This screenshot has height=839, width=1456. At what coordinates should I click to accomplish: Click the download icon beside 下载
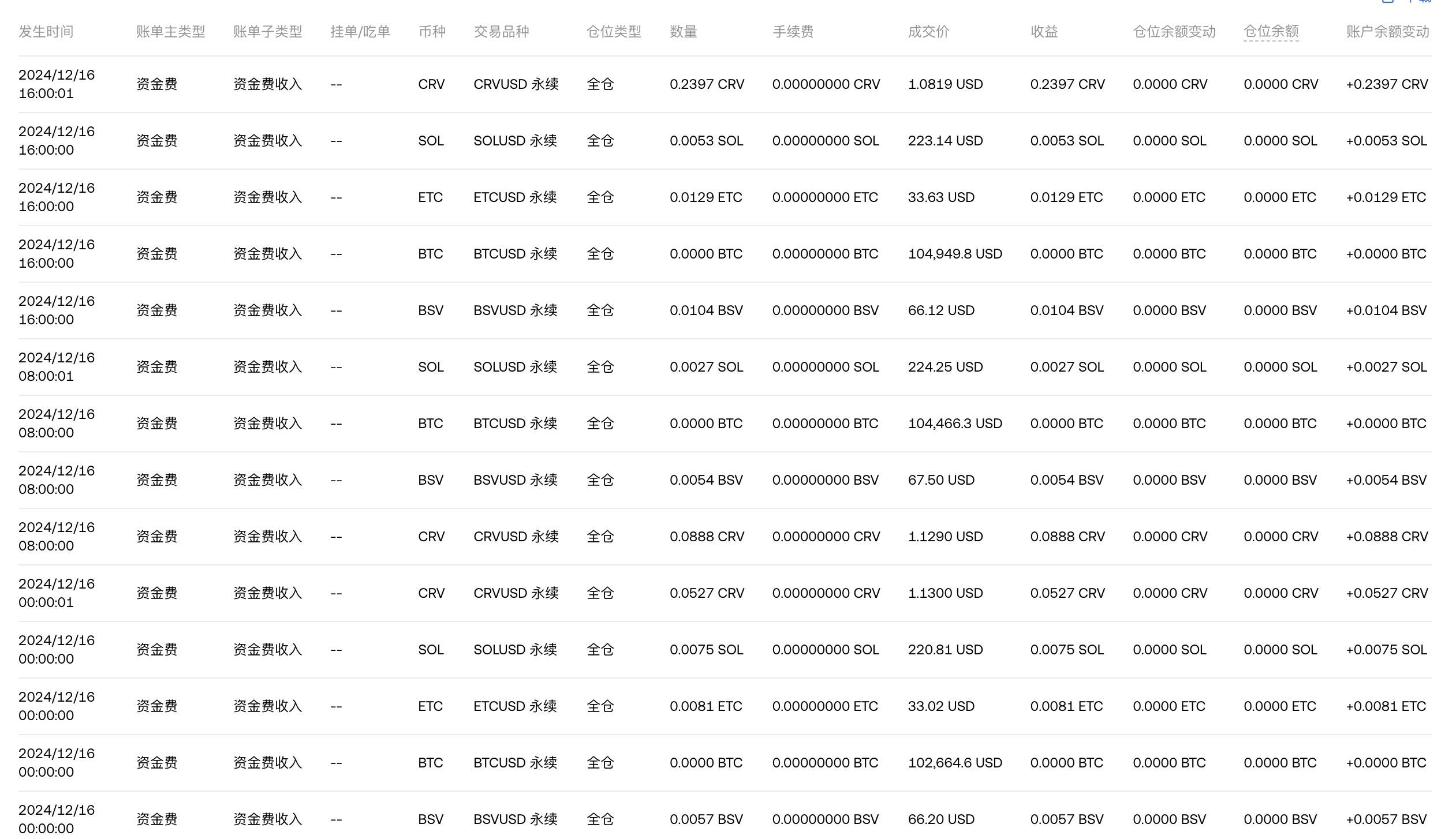pyautogui.click(x=1387, y=1)
